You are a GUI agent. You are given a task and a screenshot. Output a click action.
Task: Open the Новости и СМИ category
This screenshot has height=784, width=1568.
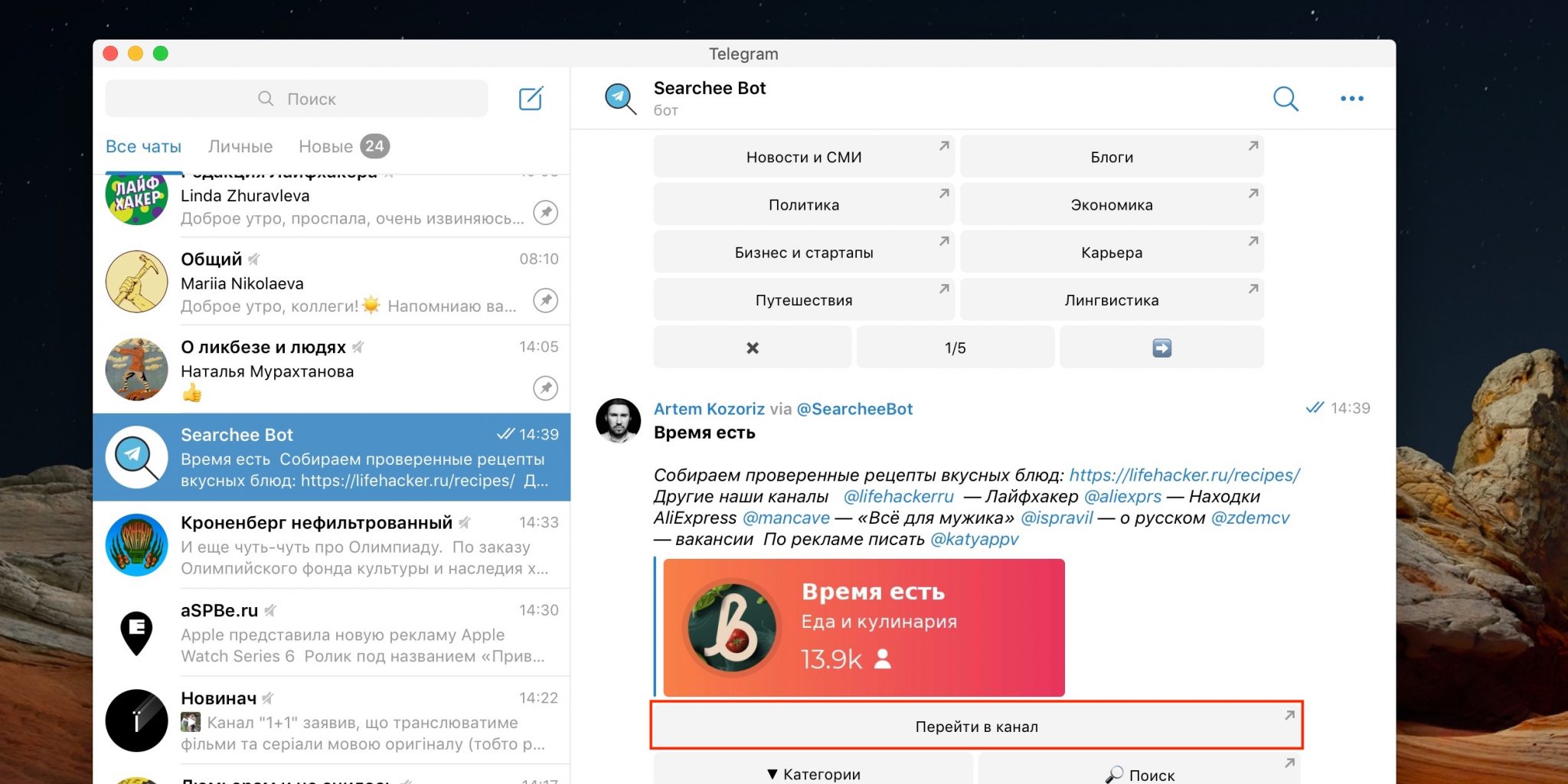(x=804, y=157)
